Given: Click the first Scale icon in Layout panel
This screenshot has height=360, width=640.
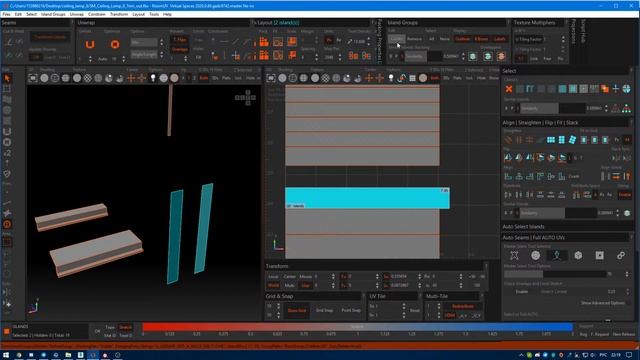Looking at the screenshot, I should 292,42.
